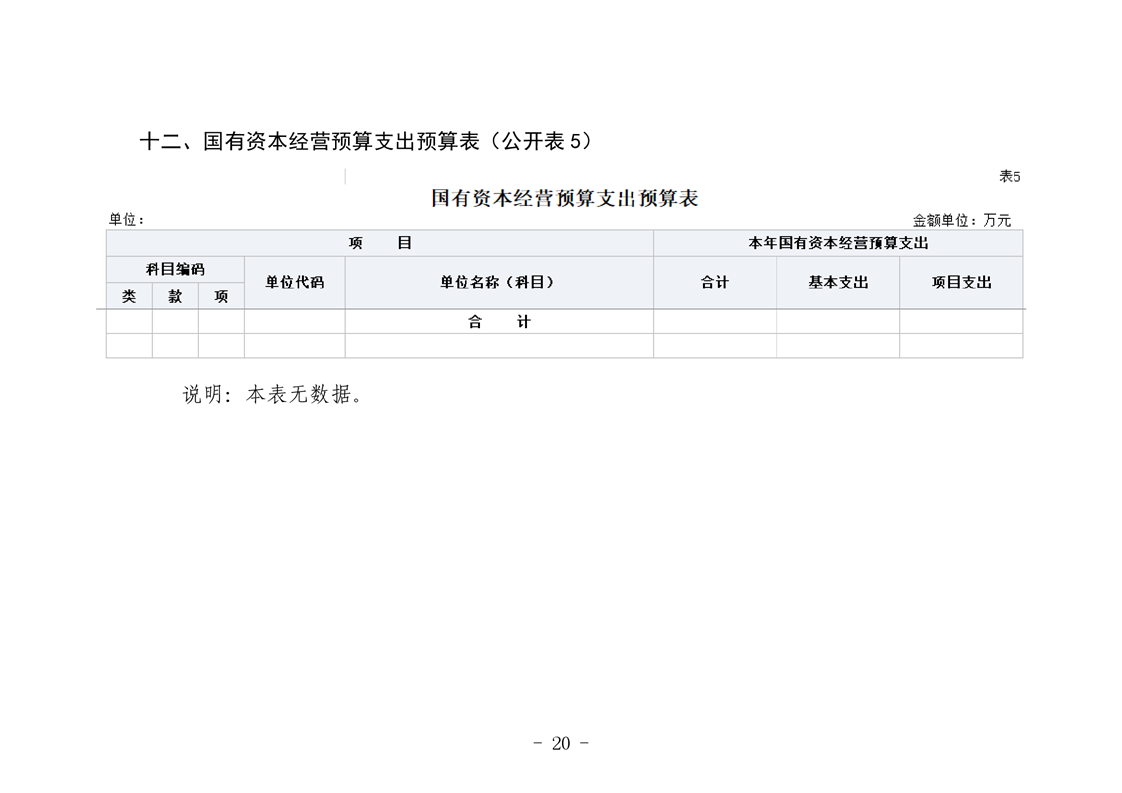
Task: Click the 项 目 header cell
Action: click(x=380, y=243)
